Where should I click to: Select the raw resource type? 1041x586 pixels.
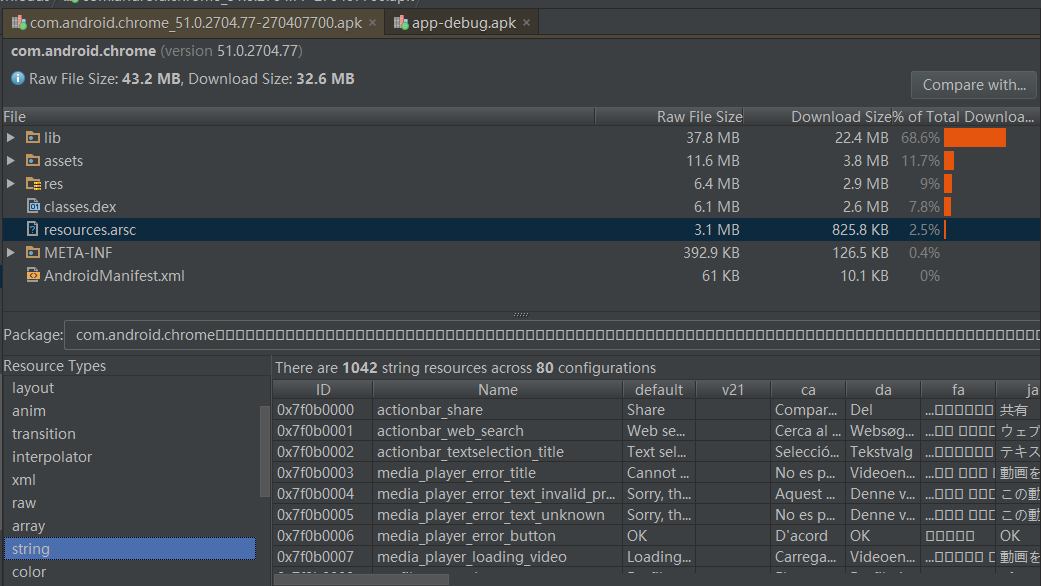pyautogui.click(x=130, y=503)
